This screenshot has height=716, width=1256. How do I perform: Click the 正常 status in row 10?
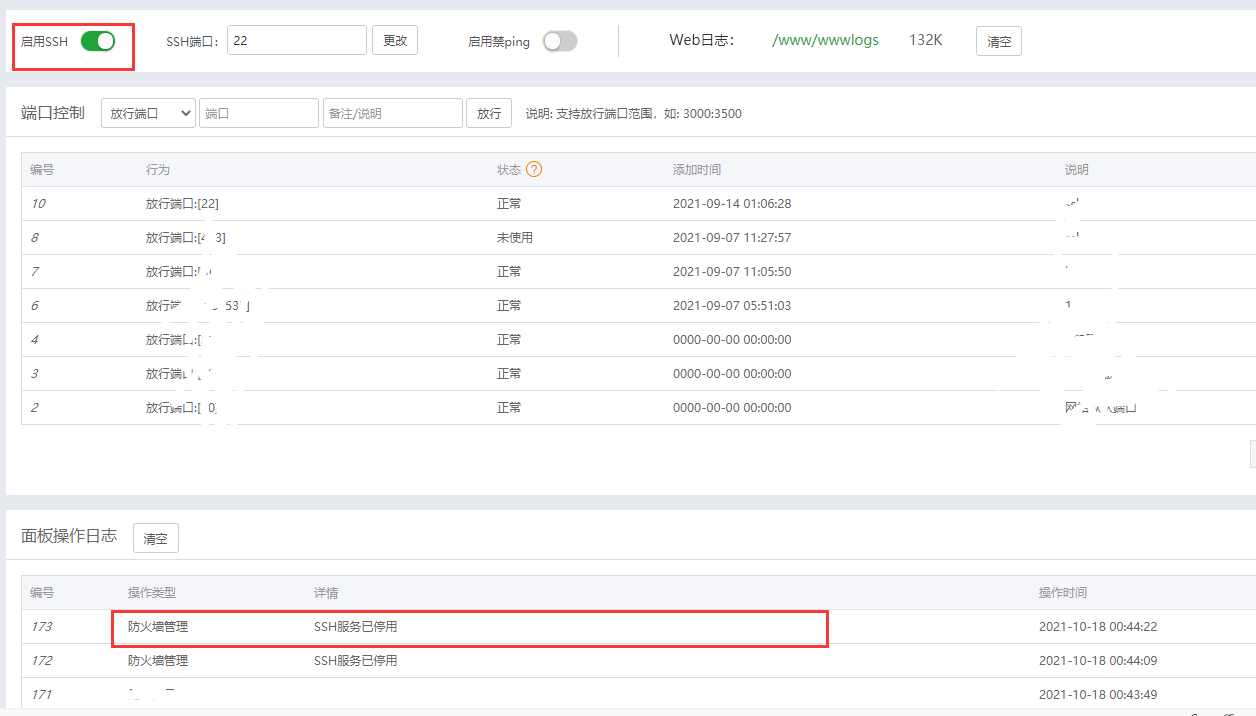(x=509, y=203)
